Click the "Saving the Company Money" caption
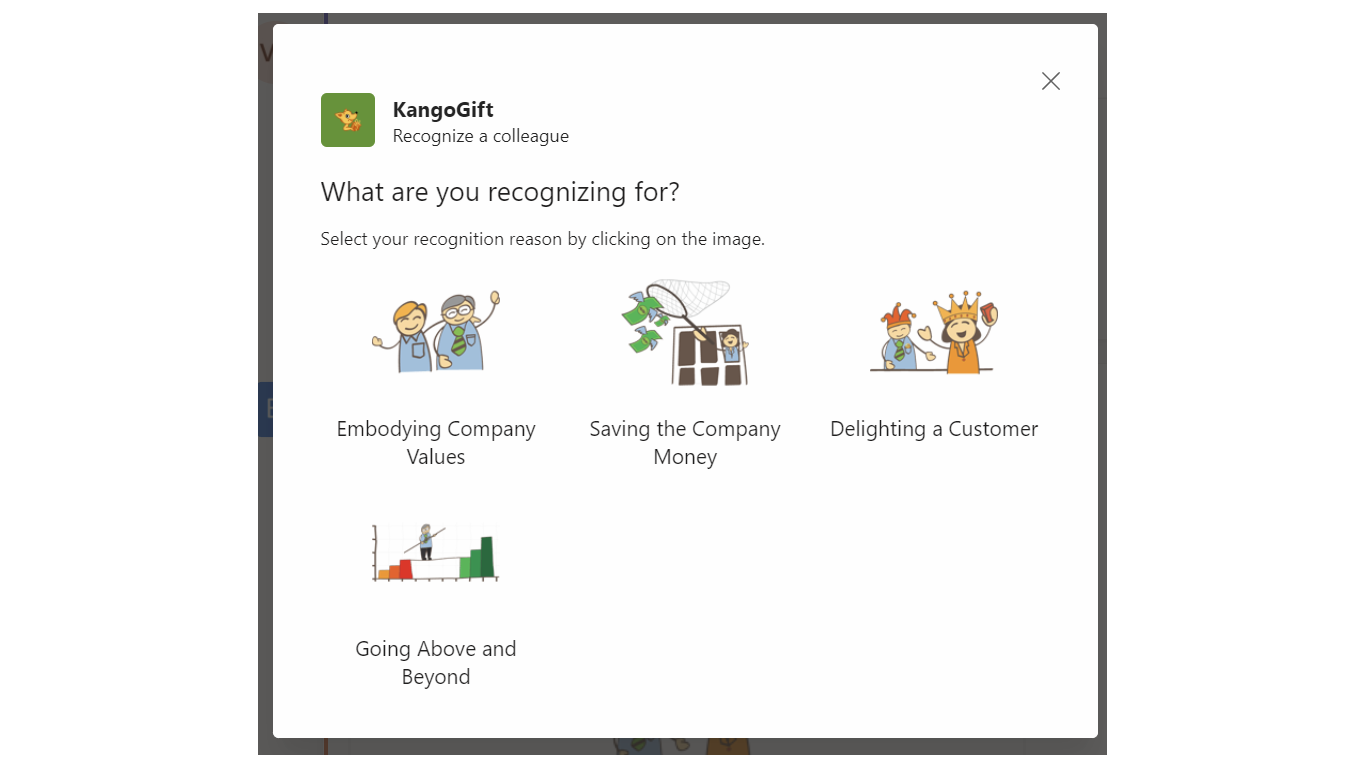The width and height of the screenshot is (1366, 768). tap(685, 442)
